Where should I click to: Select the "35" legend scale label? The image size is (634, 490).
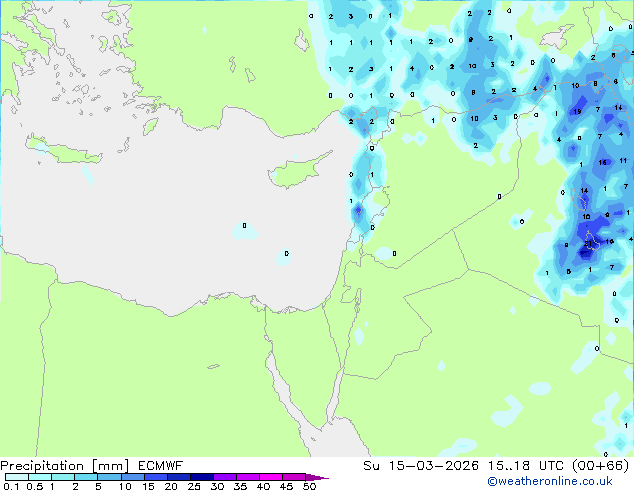tap(240, 486)
